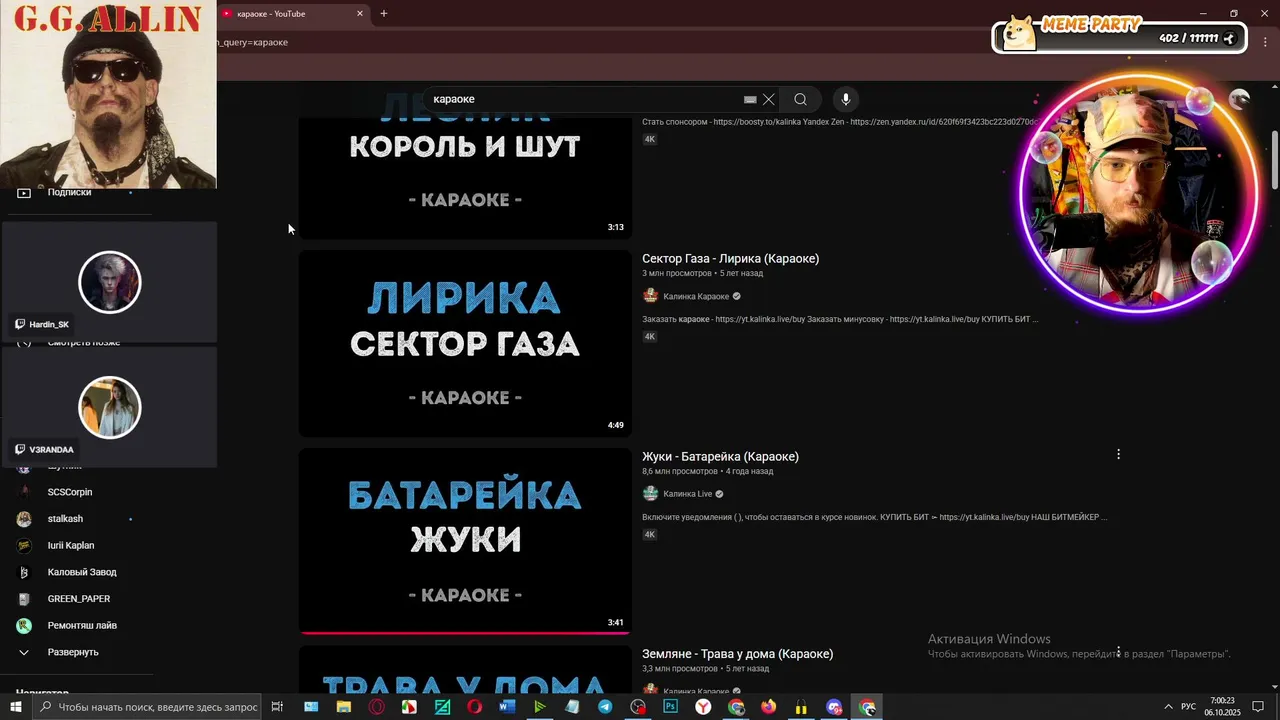The image size is (1280, 720).
Task: Open more actions for Жуки - Батарейка video
Action: click(1118, 454)
